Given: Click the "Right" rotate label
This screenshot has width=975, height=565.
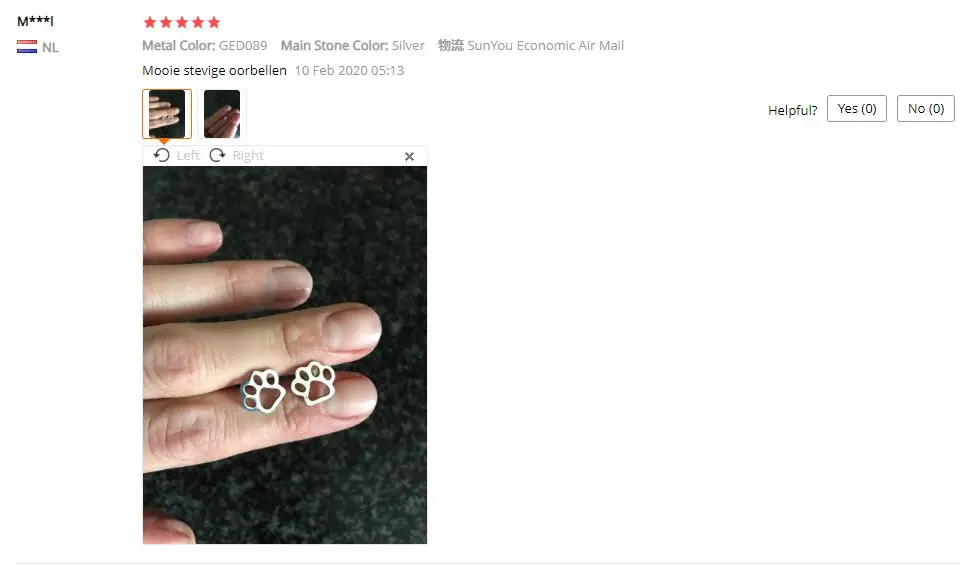Looking at the screenshot, I should 248,155.
